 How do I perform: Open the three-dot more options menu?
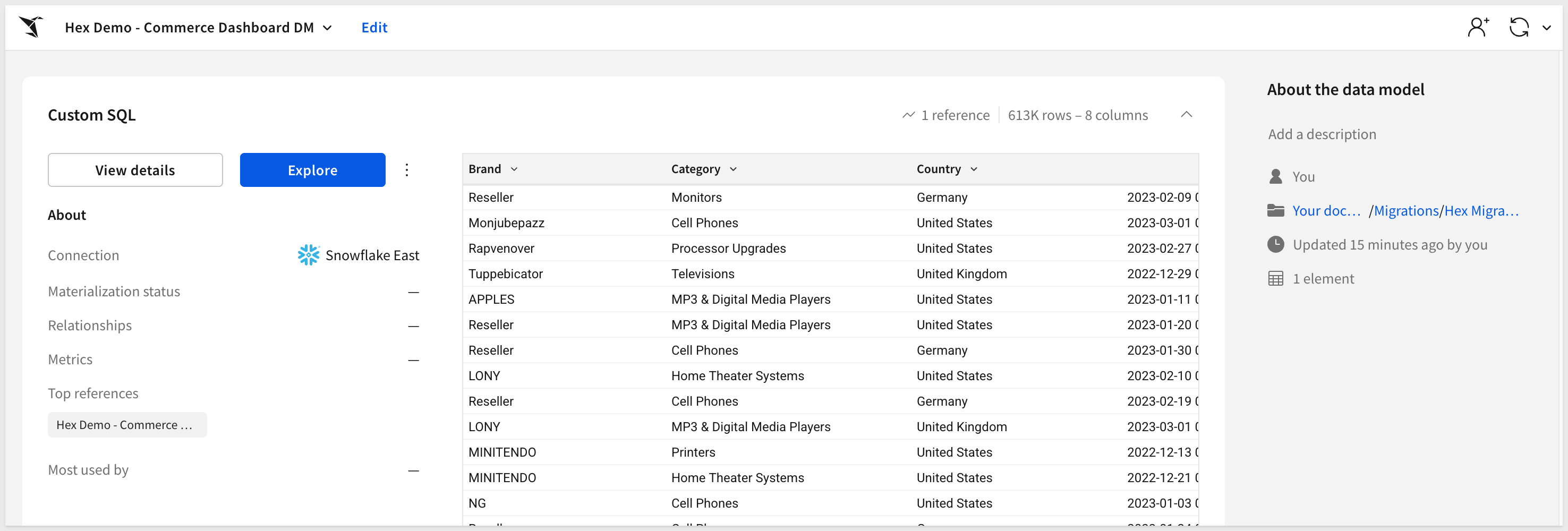tap(407, 170)
